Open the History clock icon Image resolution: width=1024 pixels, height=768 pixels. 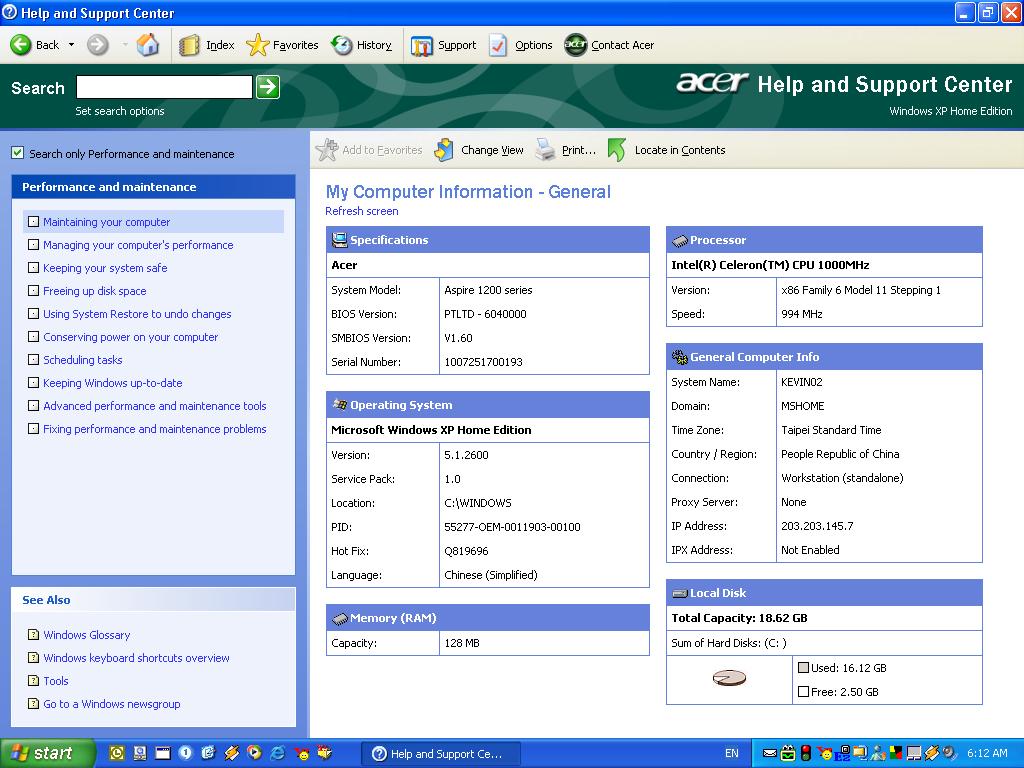[342, 45]
